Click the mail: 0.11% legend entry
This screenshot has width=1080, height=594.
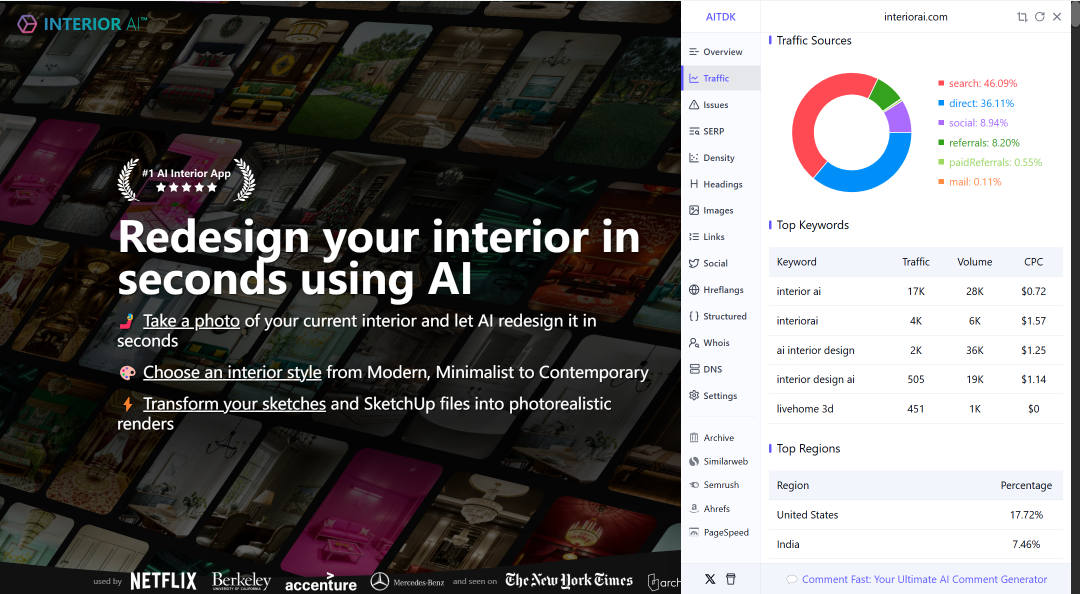tap(970, 182)
